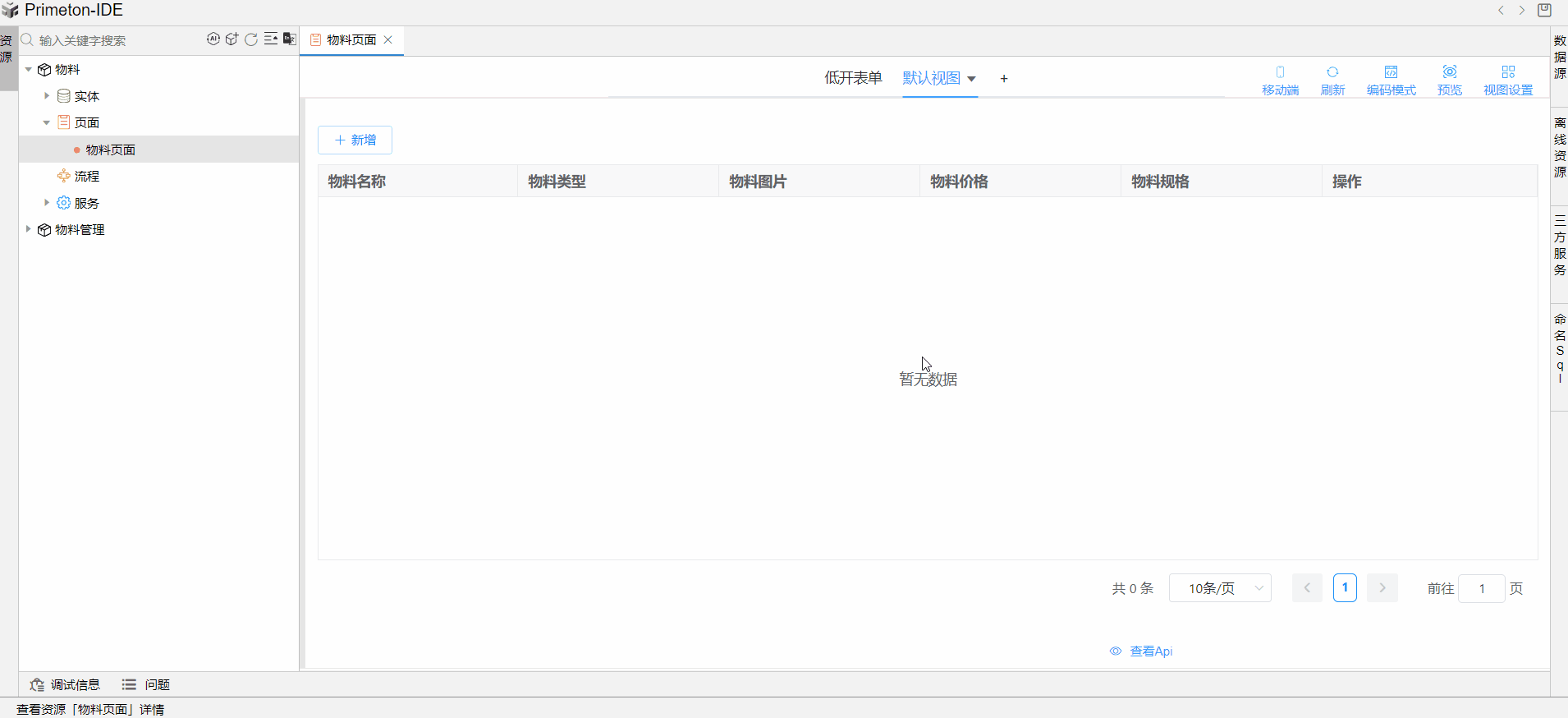1568x718 pixels.
Task: Open the 问题 problems tab at bottom
Action: (147, 684)
